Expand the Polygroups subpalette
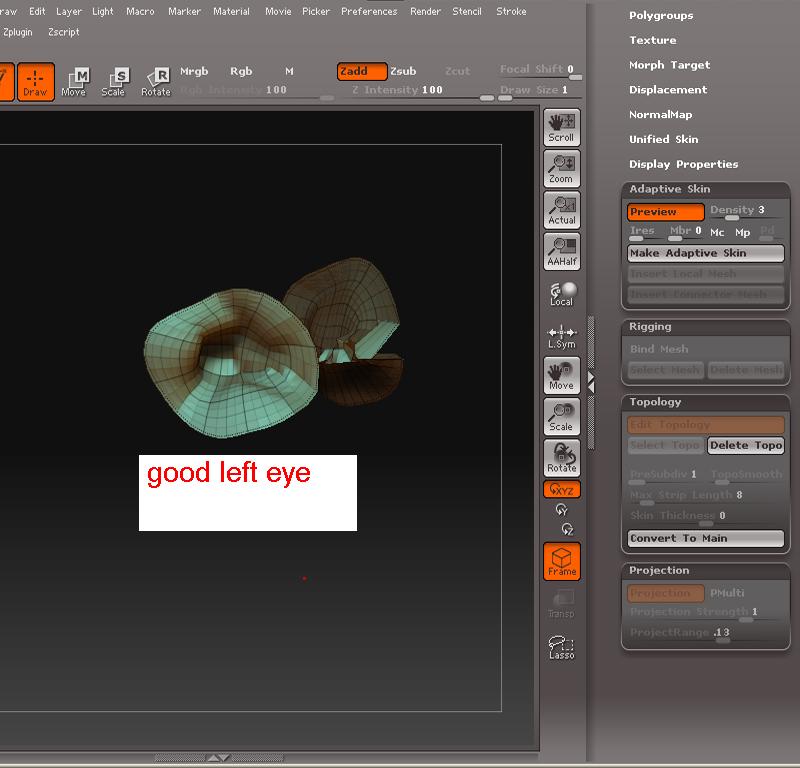800x768 pixels. [x=661, y=16]
